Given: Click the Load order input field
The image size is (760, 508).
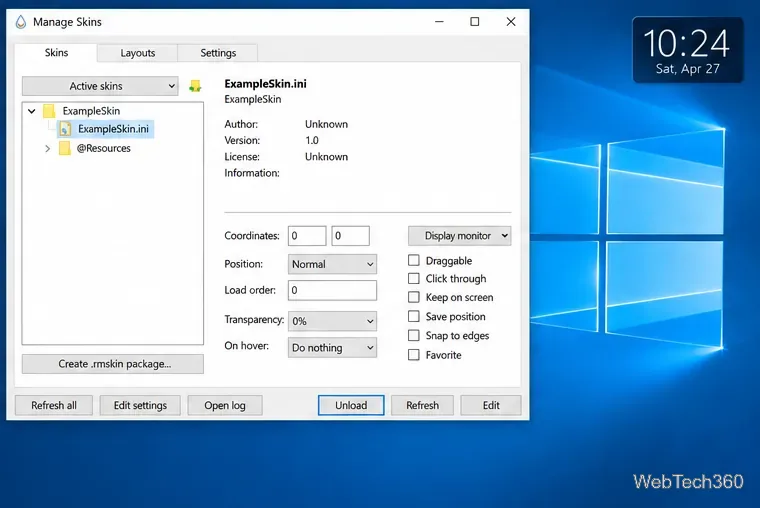Looking at the screenshot, I should [332, 290].
